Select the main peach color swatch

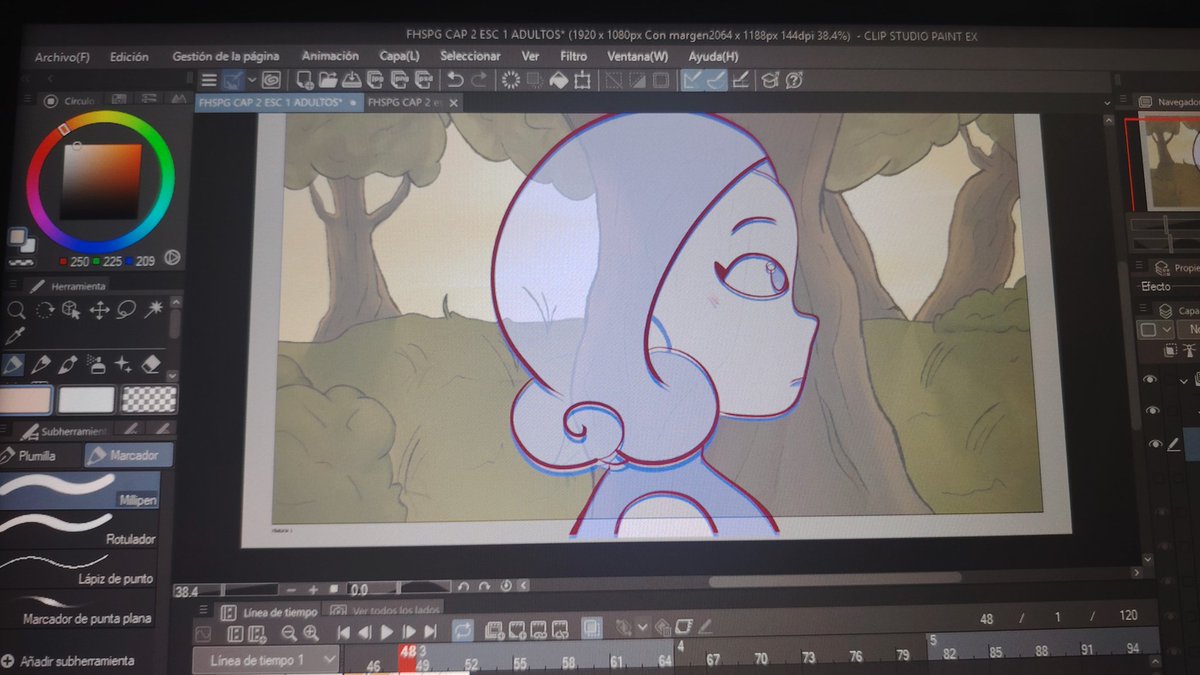tap(25, 400)
